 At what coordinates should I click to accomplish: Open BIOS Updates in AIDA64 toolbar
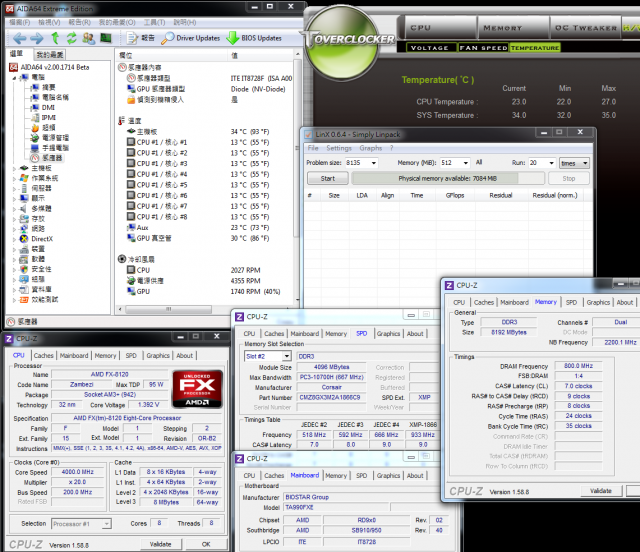click(x=254, y=38)
